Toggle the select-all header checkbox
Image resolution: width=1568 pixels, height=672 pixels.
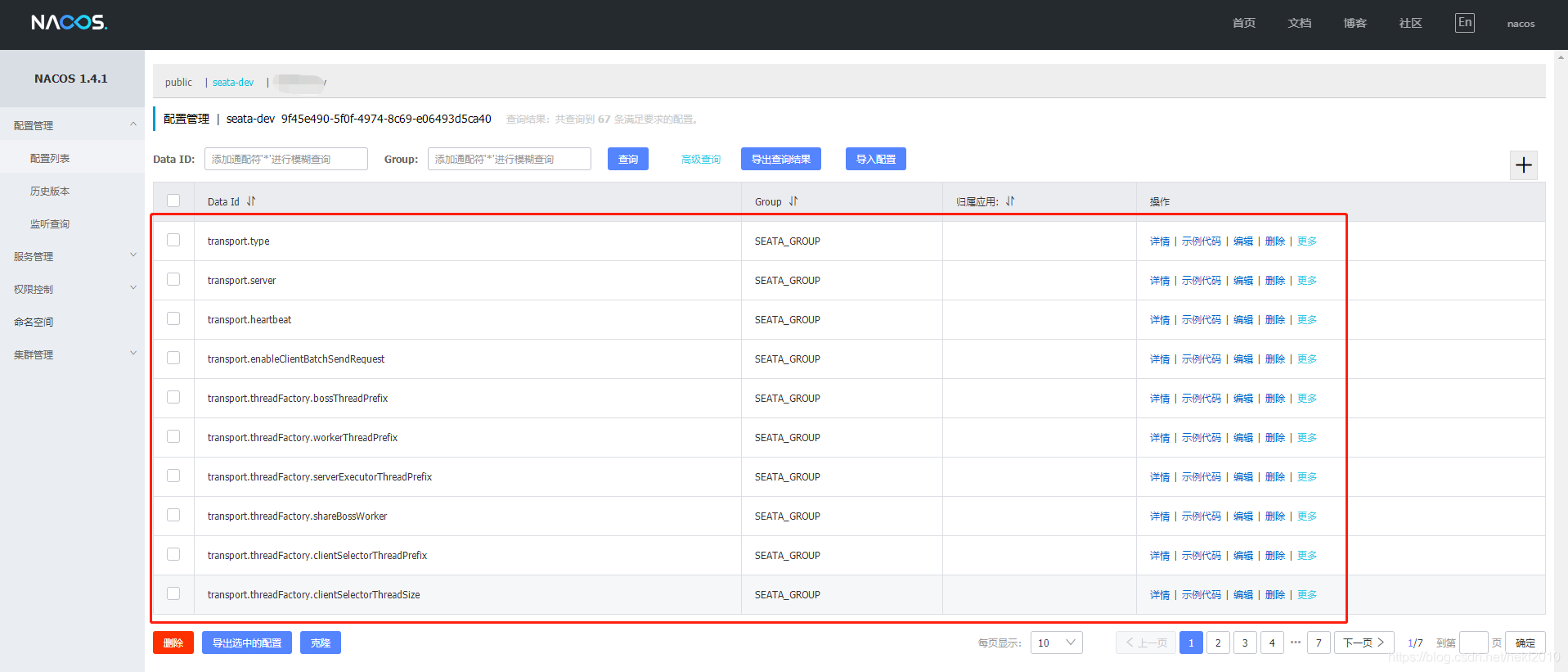pos(173,201)
